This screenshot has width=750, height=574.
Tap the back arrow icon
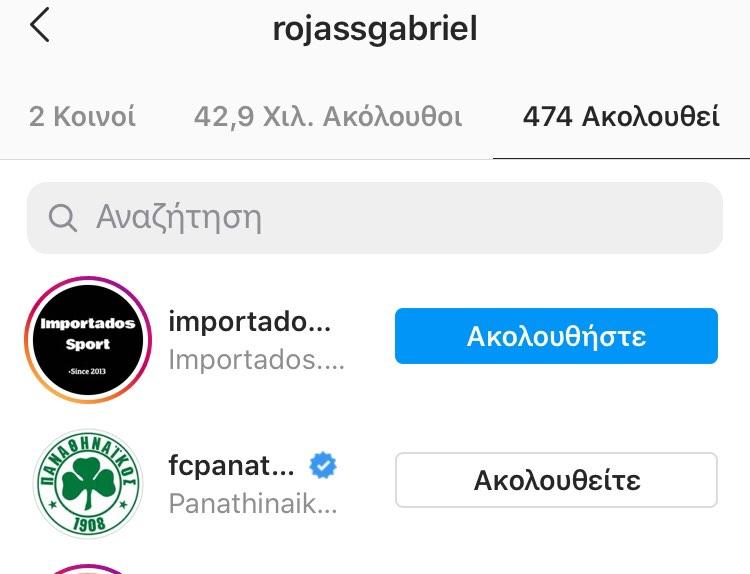pyautogui.click(x=40, y=25)
